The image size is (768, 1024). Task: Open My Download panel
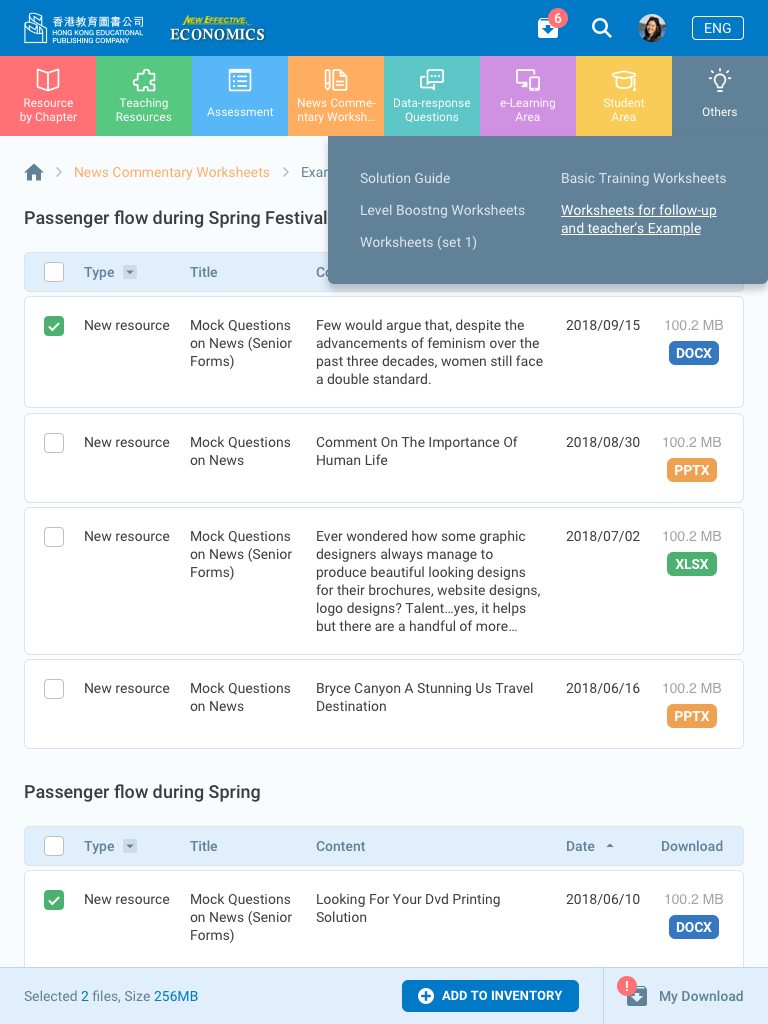click(686, 996)
